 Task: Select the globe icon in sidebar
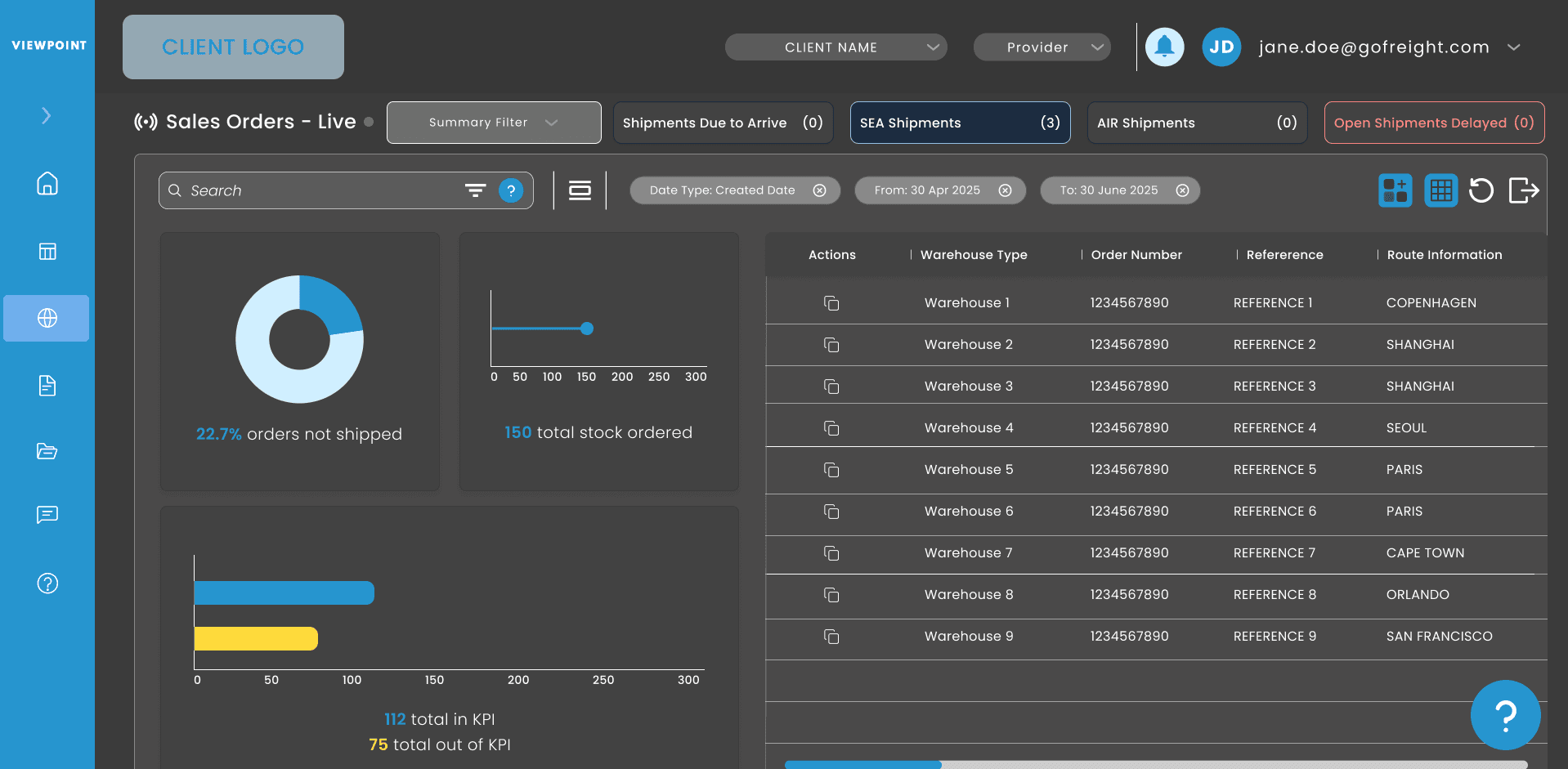tap(47, 318)
